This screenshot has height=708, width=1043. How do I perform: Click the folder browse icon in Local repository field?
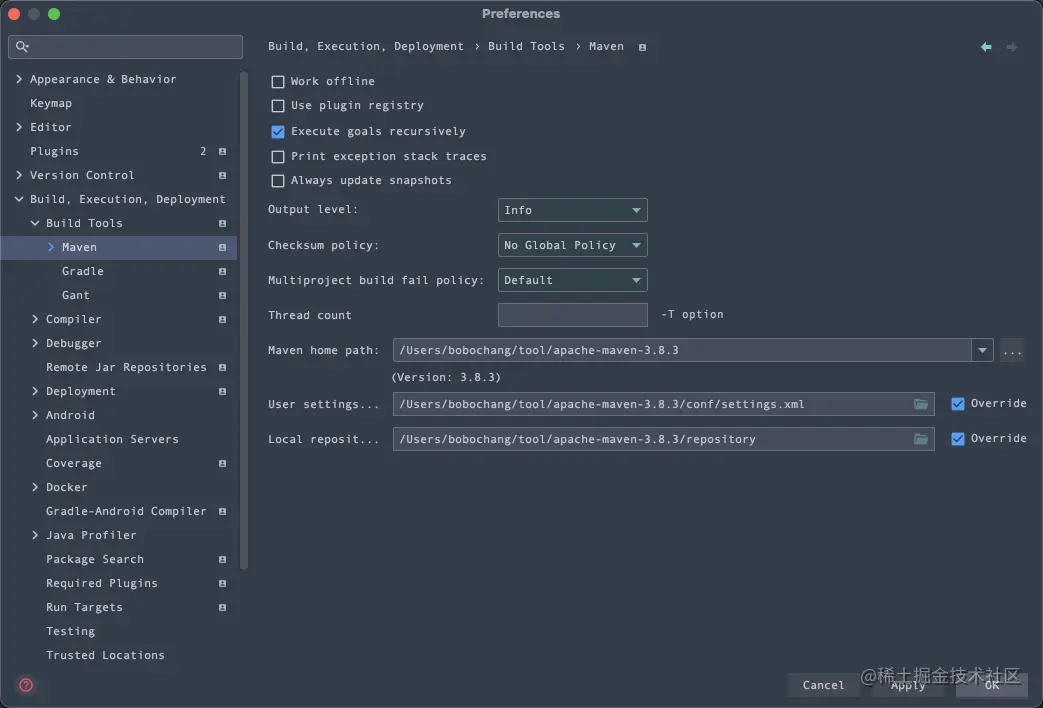[x=921, y=439]
